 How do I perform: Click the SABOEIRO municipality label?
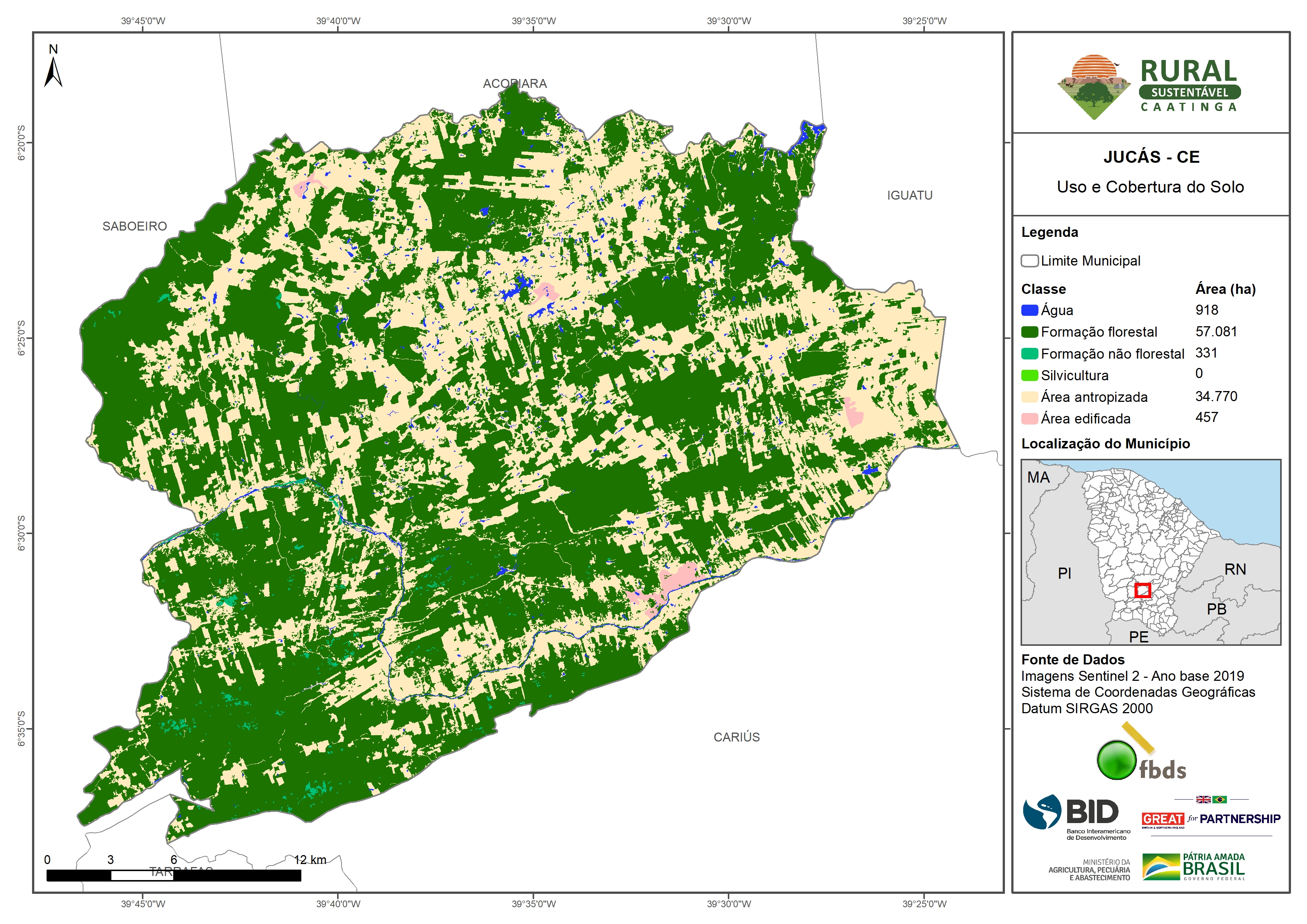pos(134,226)
